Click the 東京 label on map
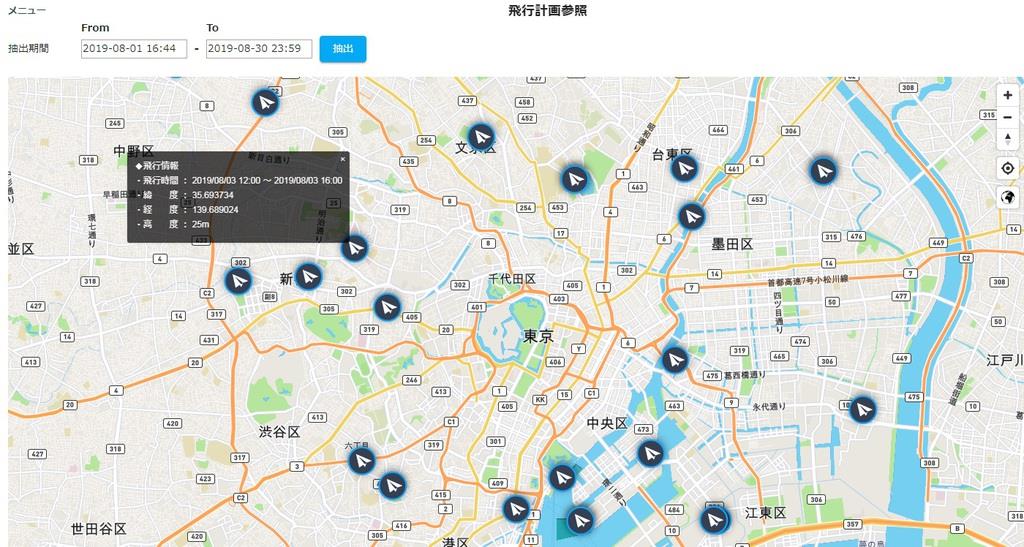This screenshot has width=1024, height=547. pyautogui.click(x=538, y=337)
